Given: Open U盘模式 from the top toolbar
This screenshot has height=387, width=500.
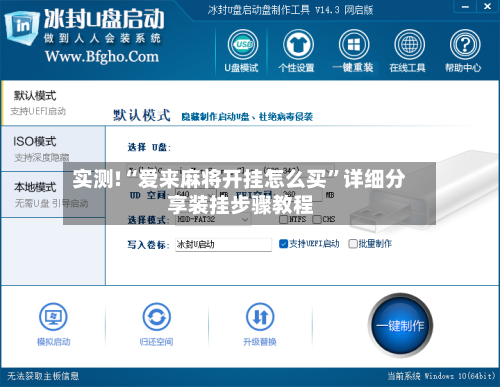Looking at the screenshot, I should click(242, 51).
